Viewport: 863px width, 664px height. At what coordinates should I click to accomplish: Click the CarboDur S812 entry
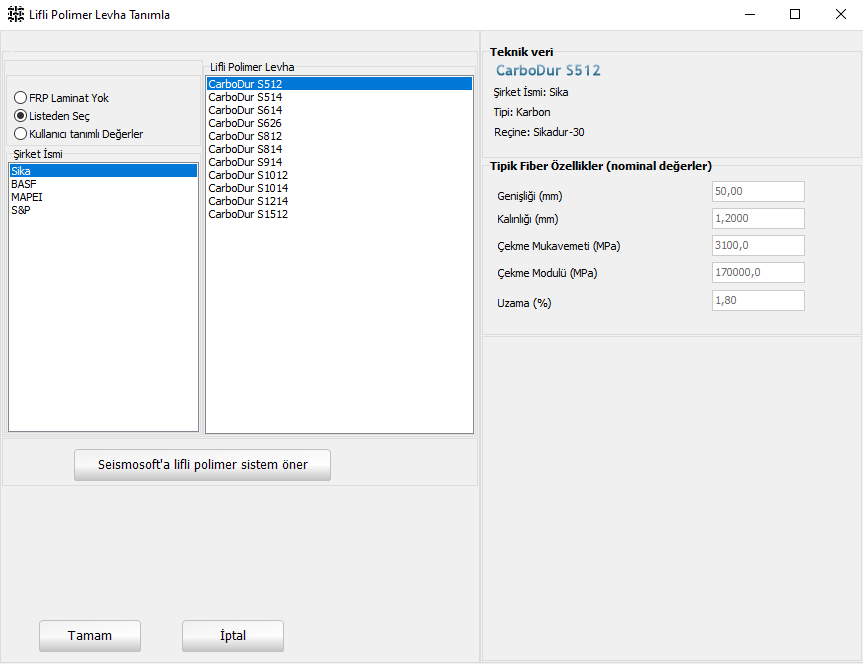339,136
